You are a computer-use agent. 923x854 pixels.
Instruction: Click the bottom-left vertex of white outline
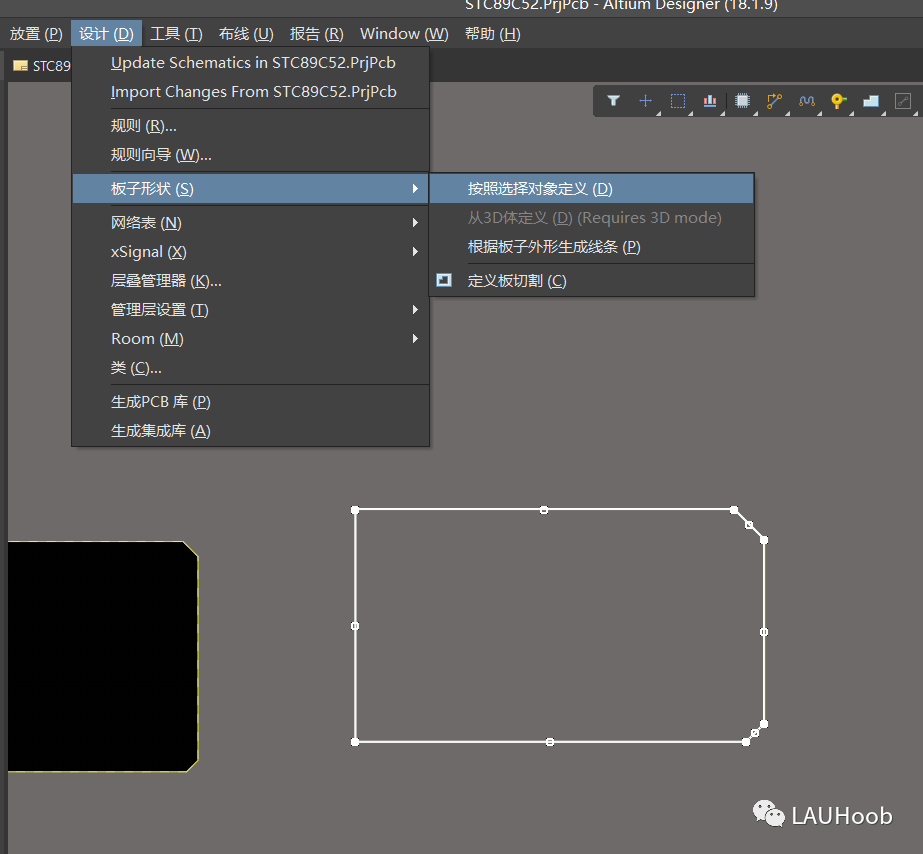pos(355,742)
